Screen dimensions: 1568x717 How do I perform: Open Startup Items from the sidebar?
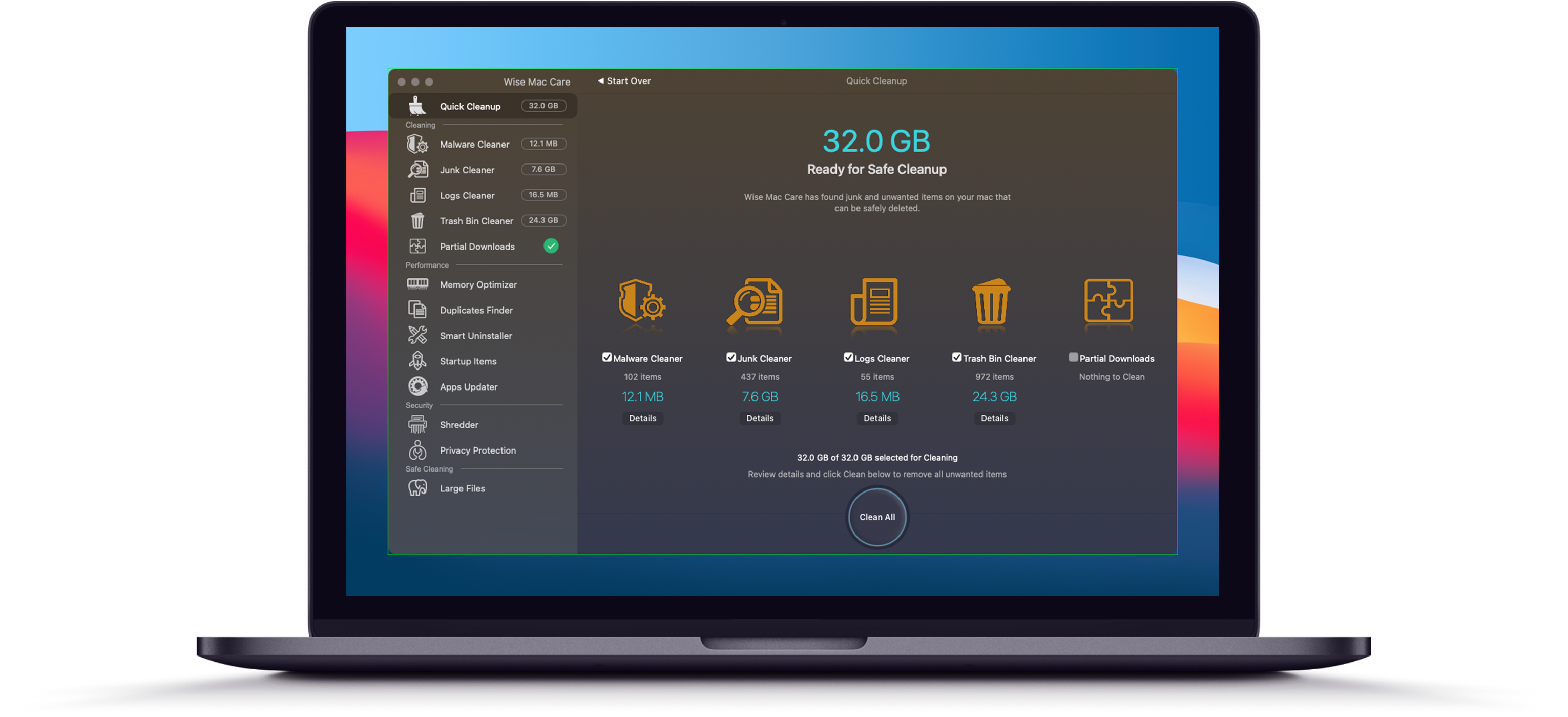[483, 361]
